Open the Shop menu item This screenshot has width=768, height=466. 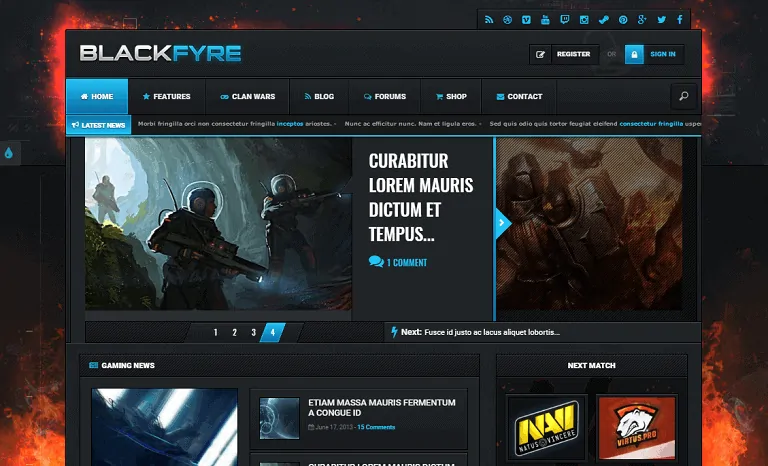(451, 97)
